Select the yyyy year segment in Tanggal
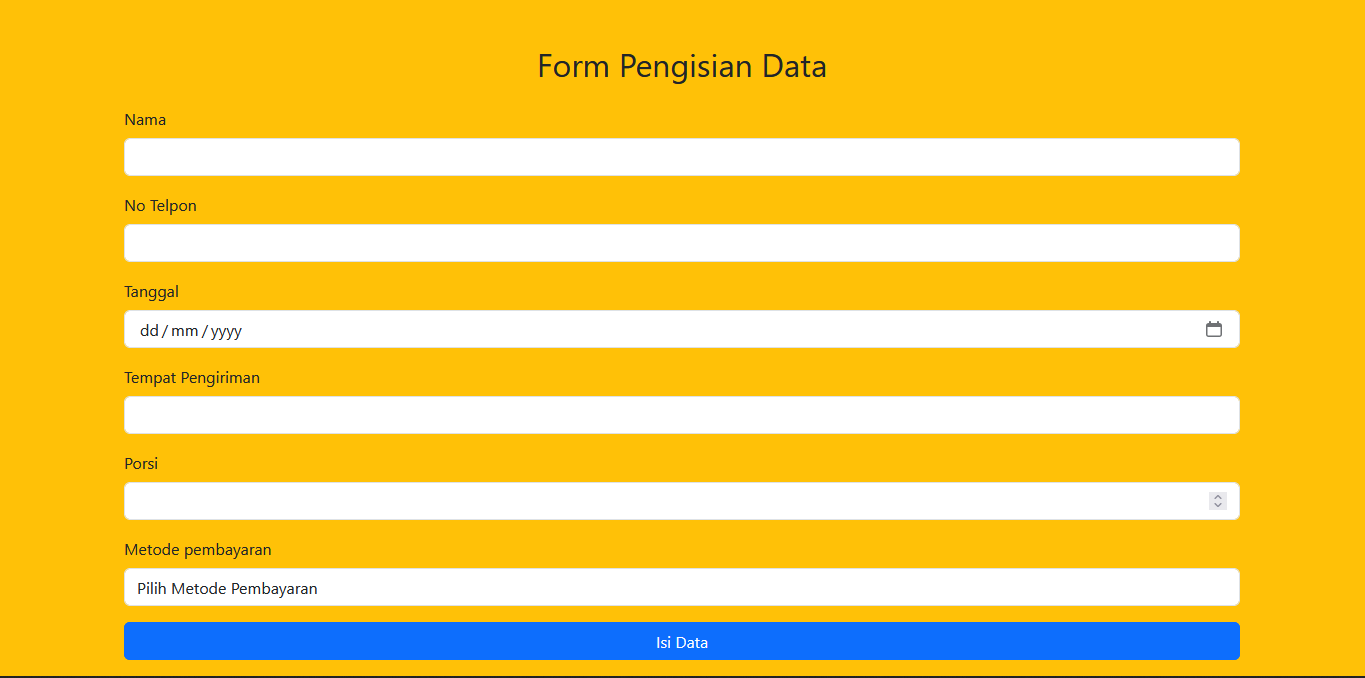This screenshot has width=1365, height=678. pyautogui.click(x=226, y=330)
